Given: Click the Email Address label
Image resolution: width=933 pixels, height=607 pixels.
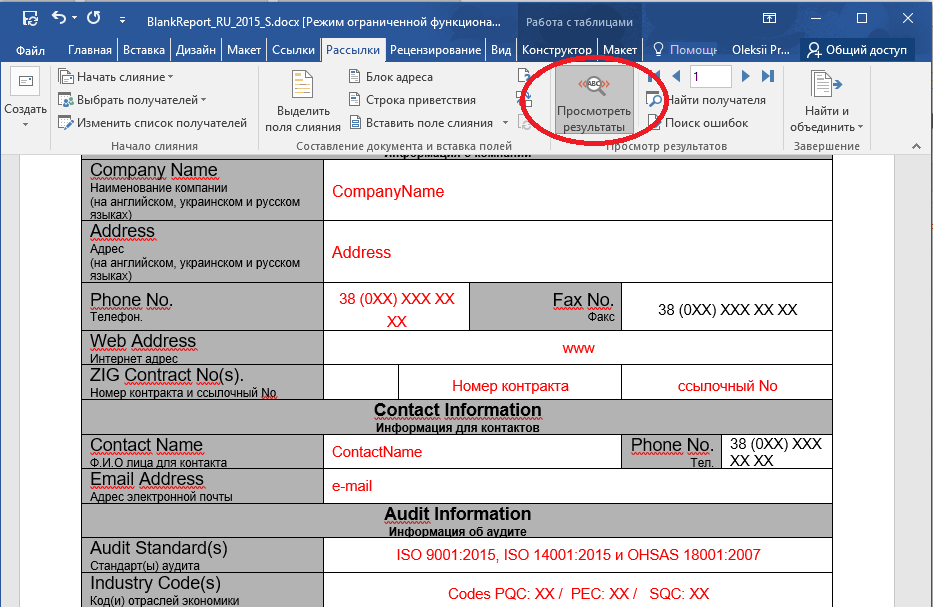Looking at the screenshot, I should pyautogui.click(x=146, y=479).
